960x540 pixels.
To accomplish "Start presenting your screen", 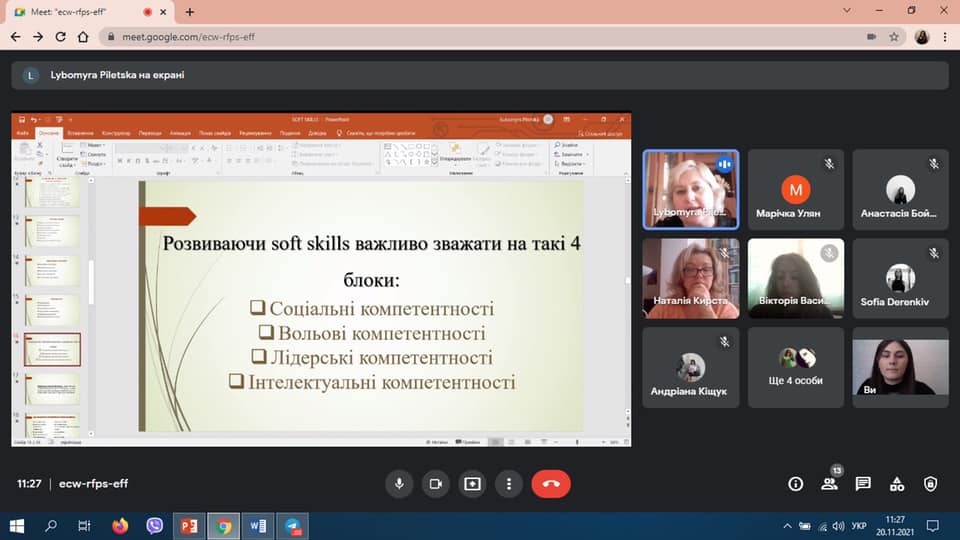I will [x=472, y=484].
